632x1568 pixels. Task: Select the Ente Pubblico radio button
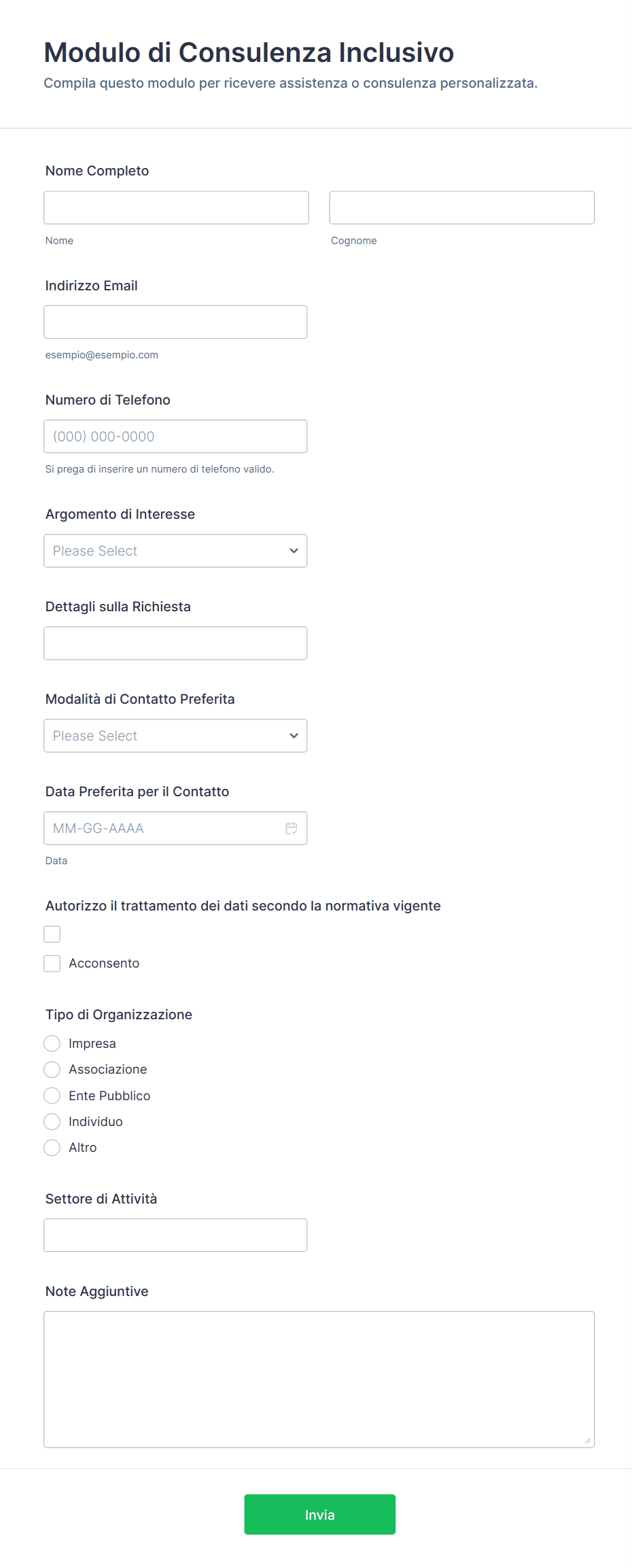coord(52,1095)
